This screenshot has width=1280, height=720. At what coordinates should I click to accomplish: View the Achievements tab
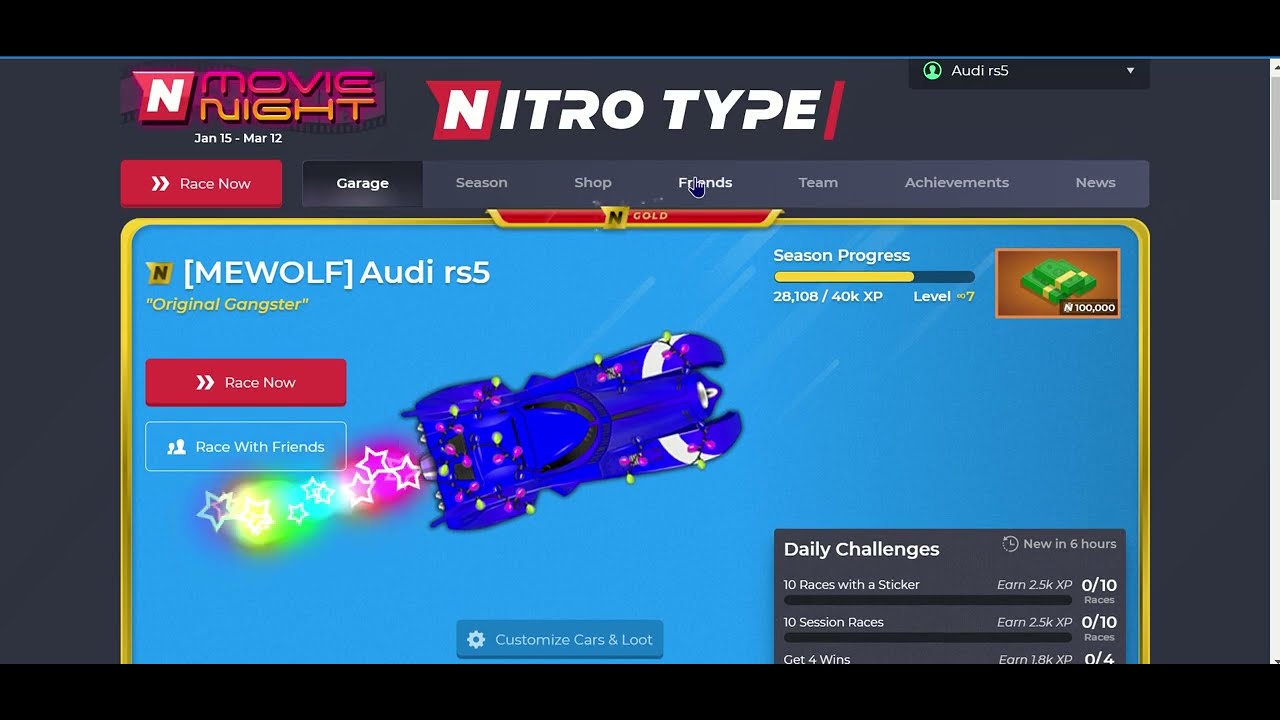tap(957, 183)
